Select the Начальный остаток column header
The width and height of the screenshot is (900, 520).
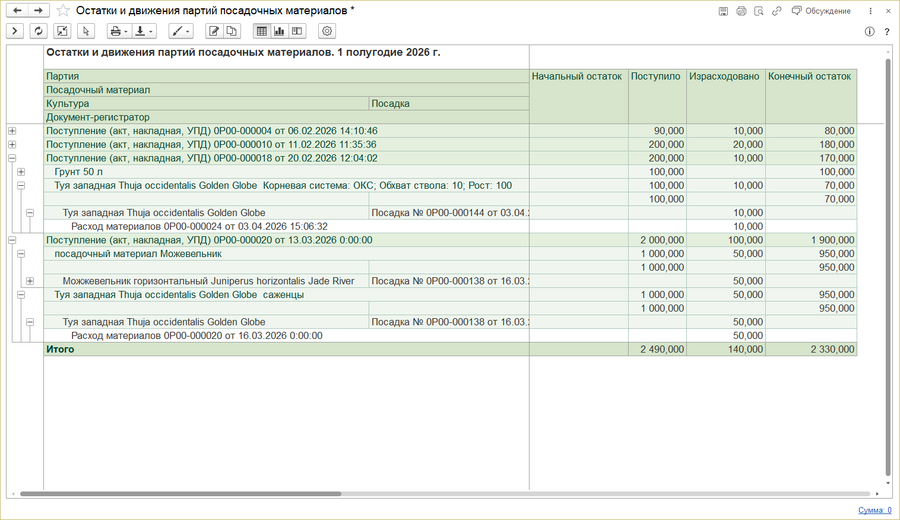pos(579,96)
